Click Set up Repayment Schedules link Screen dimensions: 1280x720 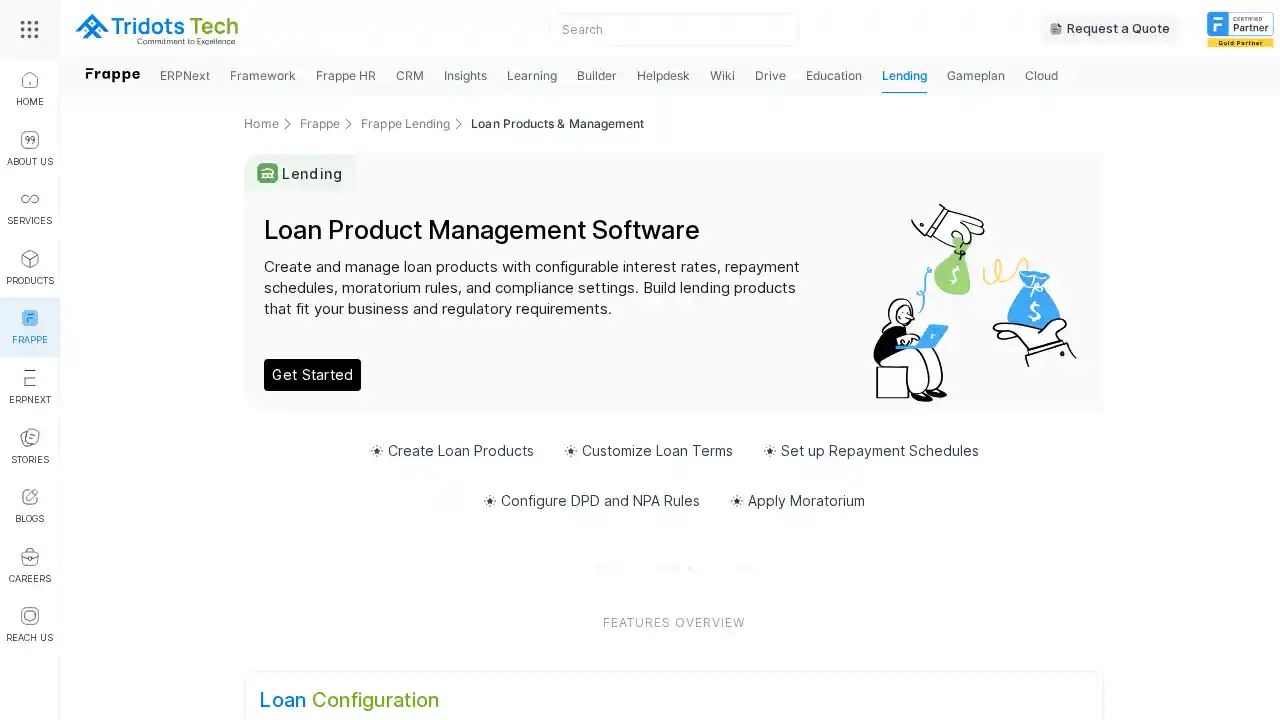pyautogui.click(x=871, y=451)
